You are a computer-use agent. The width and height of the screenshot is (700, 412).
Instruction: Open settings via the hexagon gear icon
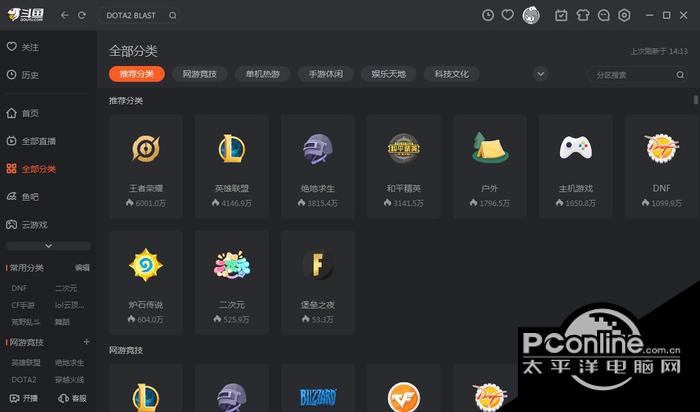624,16
